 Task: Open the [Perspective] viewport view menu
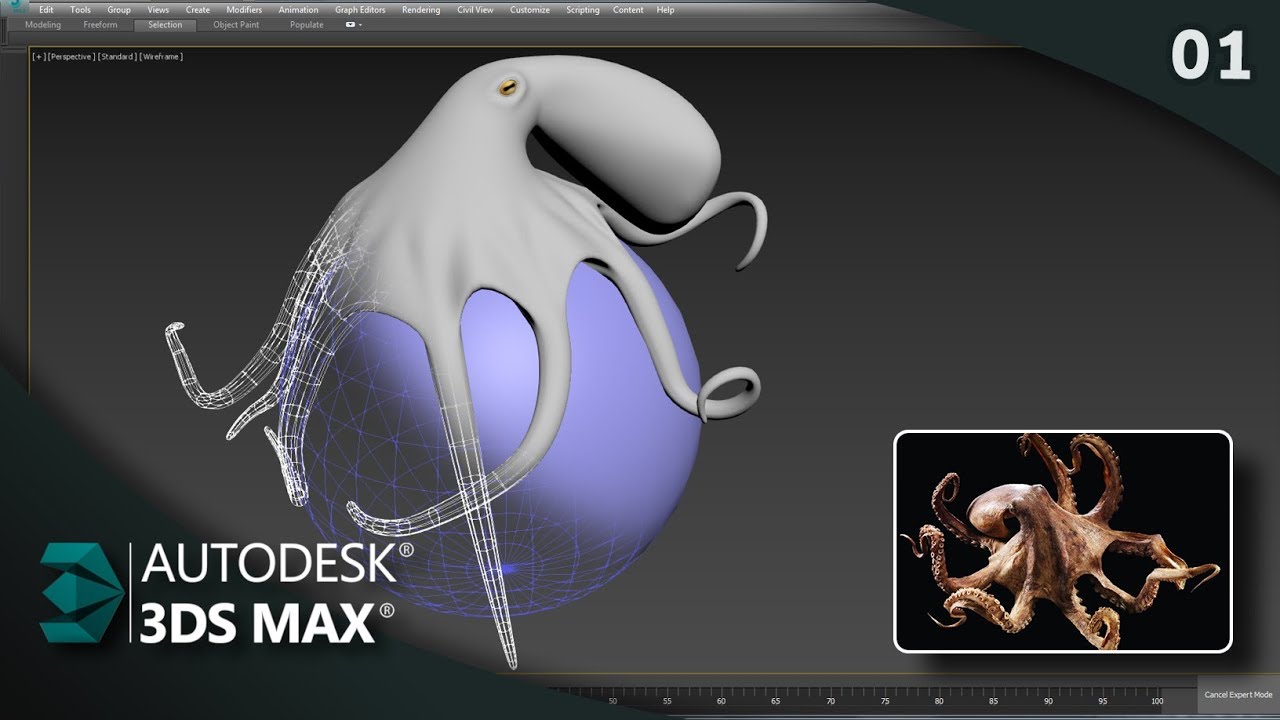pos(72,57)
